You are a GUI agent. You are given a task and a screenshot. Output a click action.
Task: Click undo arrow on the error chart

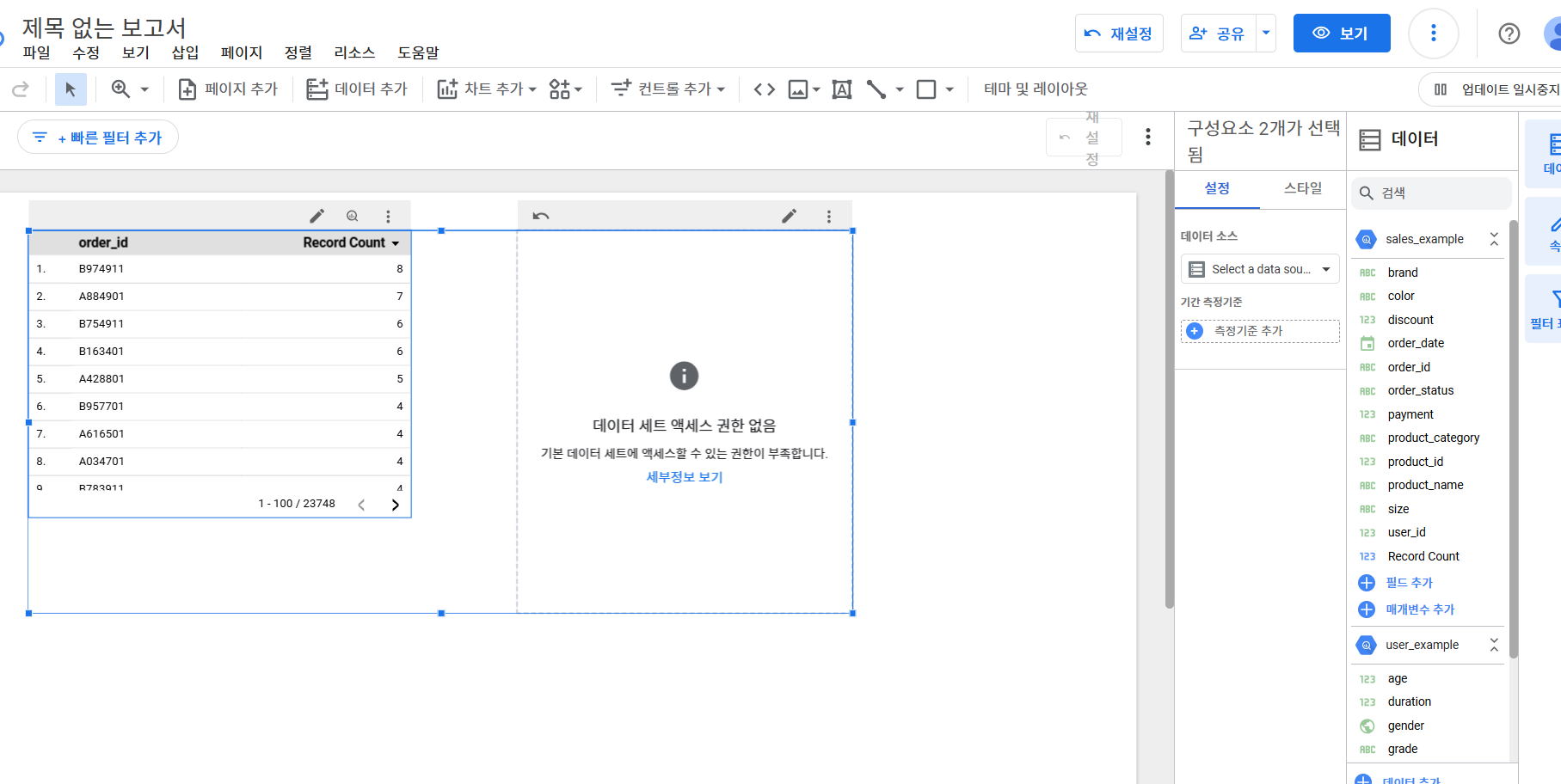pos(541,216)
